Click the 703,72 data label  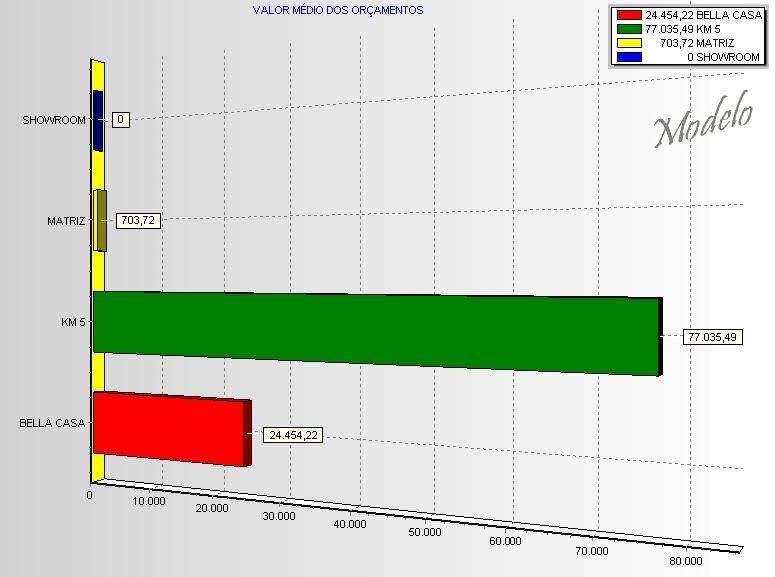click(x=138, y=221)
